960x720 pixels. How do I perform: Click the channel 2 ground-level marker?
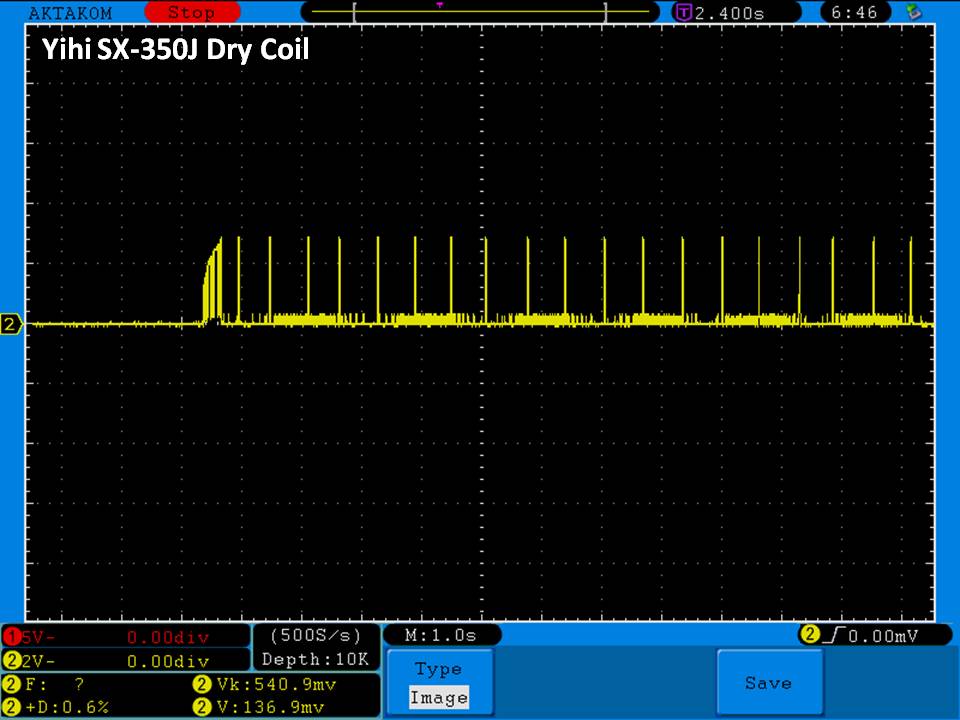click(x=12, y=324)
